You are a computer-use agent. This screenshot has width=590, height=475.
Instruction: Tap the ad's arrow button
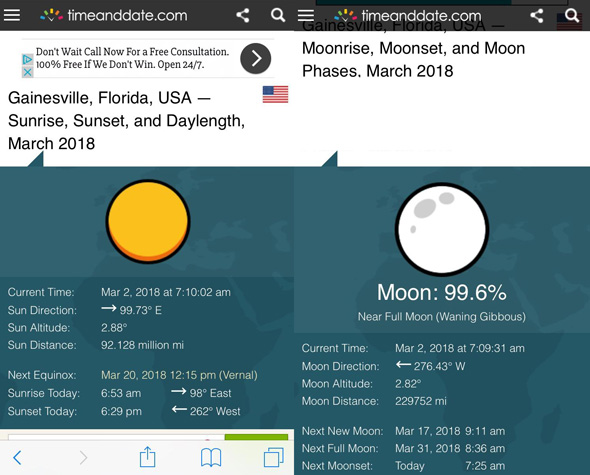255,58
